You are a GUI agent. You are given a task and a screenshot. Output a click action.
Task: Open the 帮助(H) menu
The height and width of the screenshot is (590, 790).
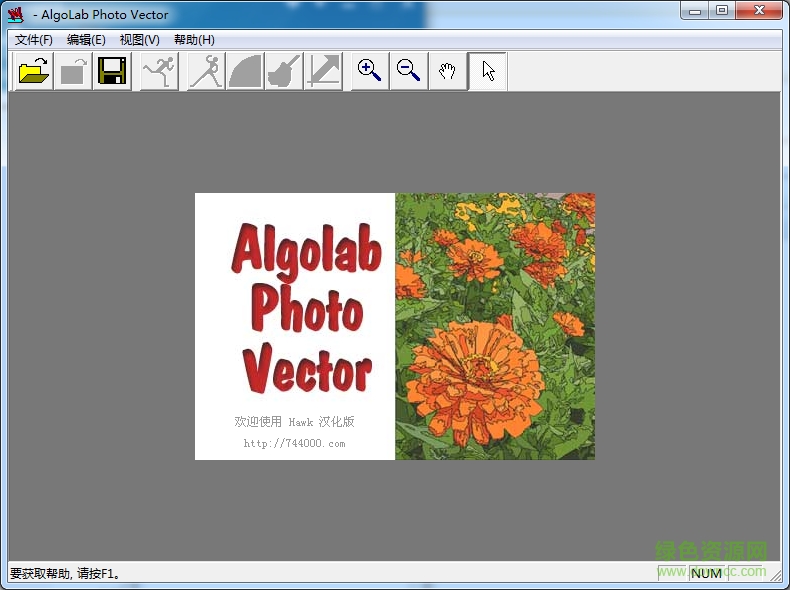(194, 40)
